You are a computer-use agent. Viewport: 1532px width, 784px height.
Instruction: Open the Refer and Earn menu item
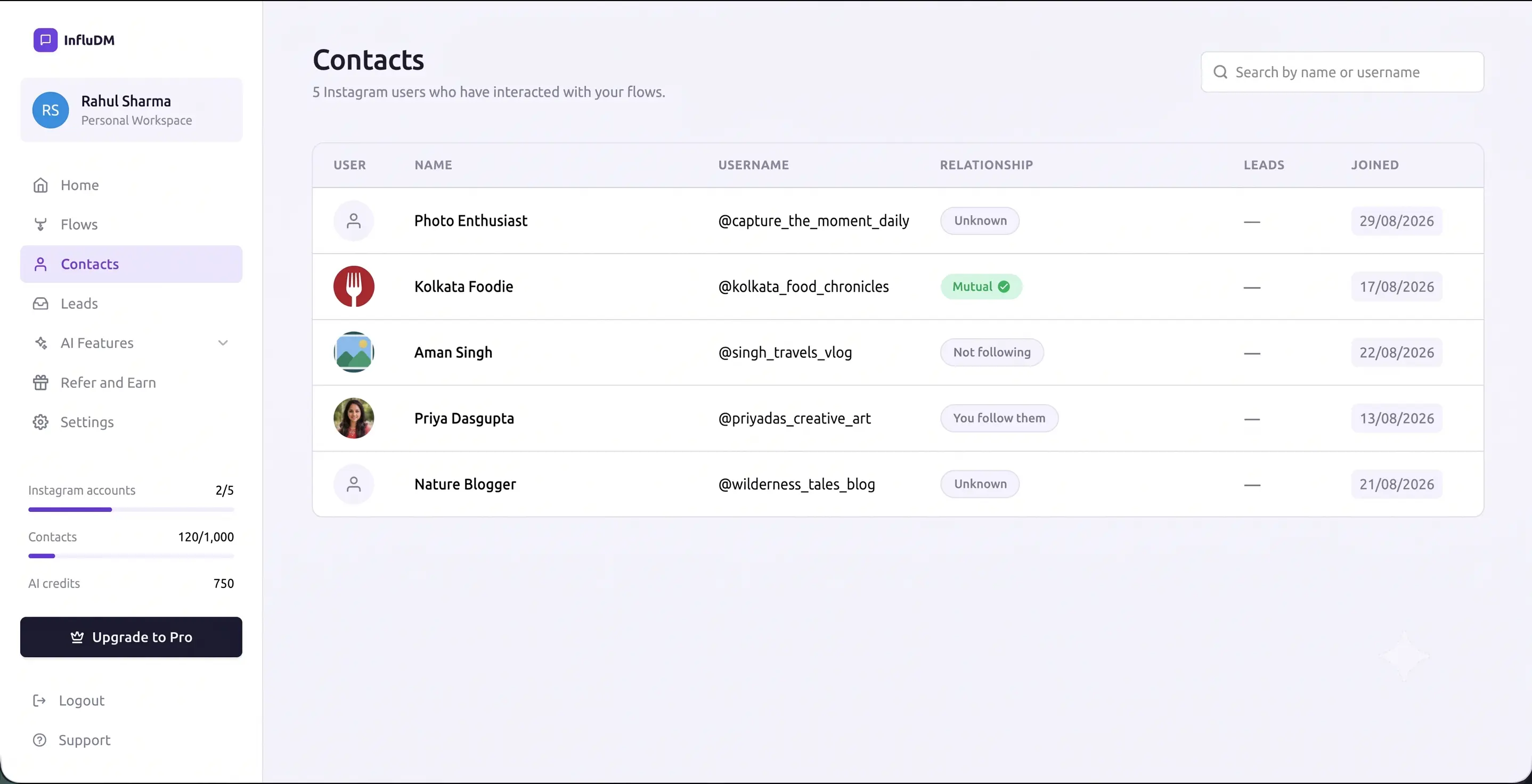(132, 382)
